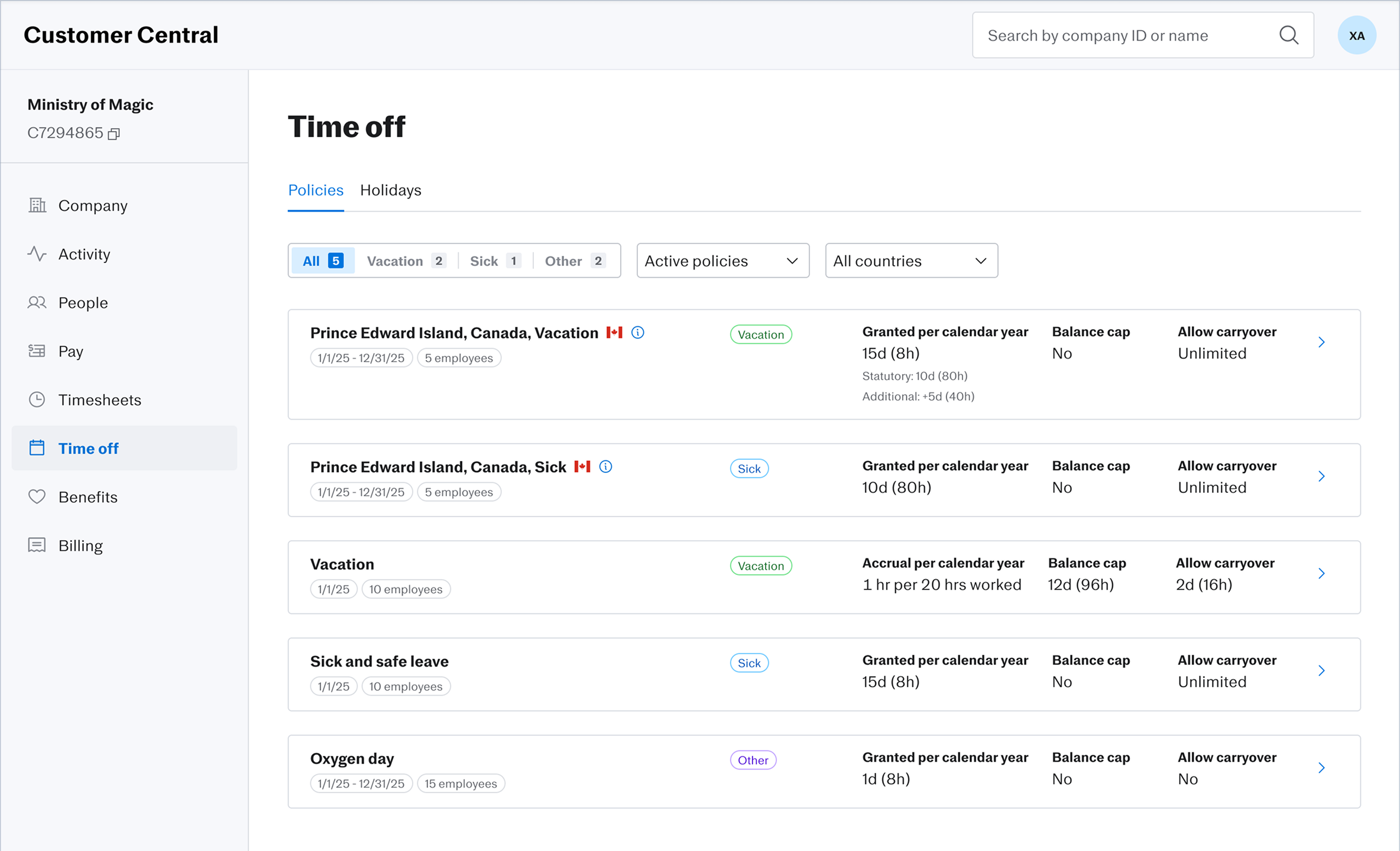Viewport: 1400px width, 851px height.
Task: Go to Timesheets in sidebar
Action: pos(124,399)
